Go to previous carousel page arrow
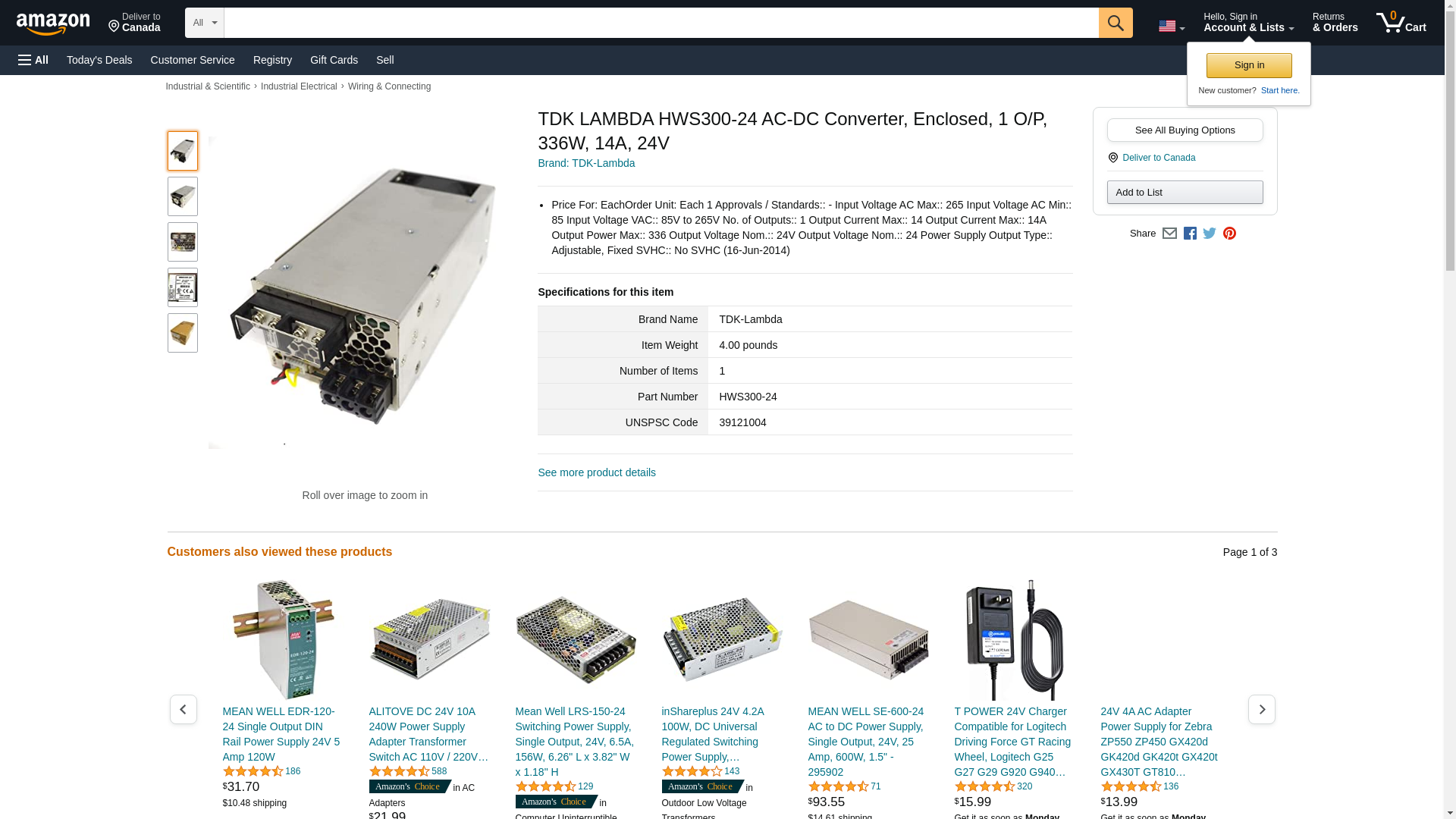Screen dimensions: 1456x819 coord(183,709)
